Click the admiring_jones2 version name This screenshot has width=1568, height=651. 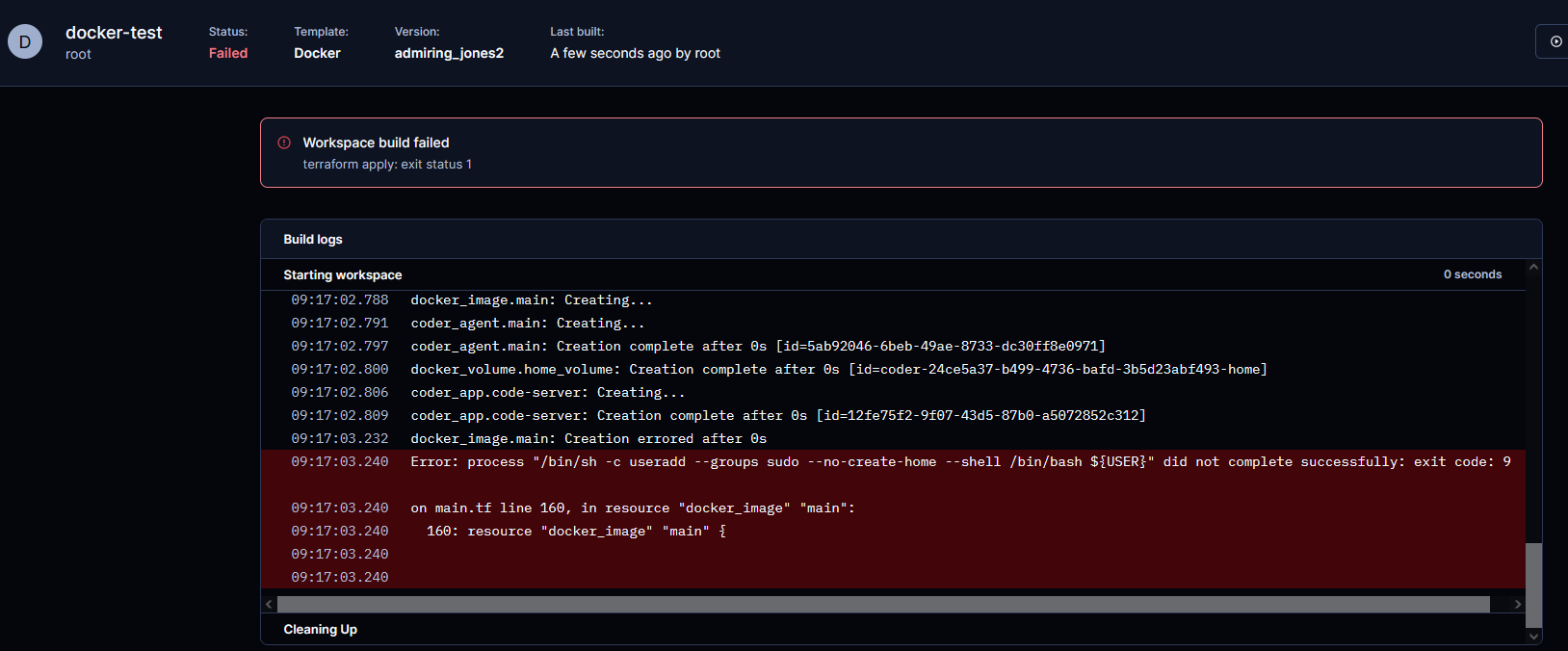[x=449, y=53]
